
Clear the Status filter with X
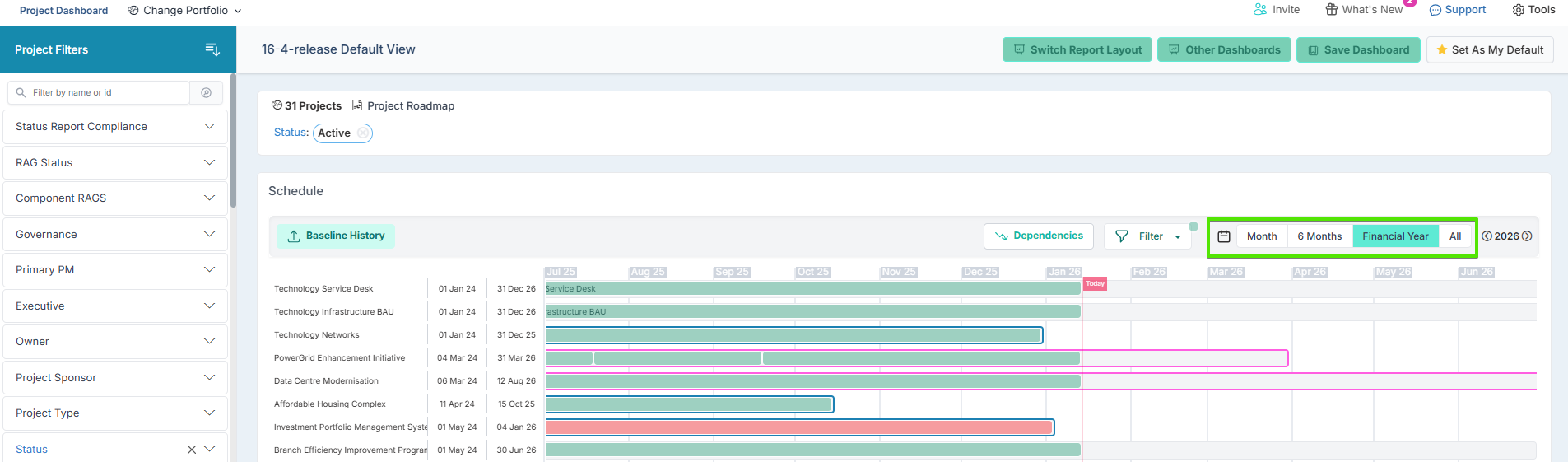pyautogui.click(x=192, y=450)
